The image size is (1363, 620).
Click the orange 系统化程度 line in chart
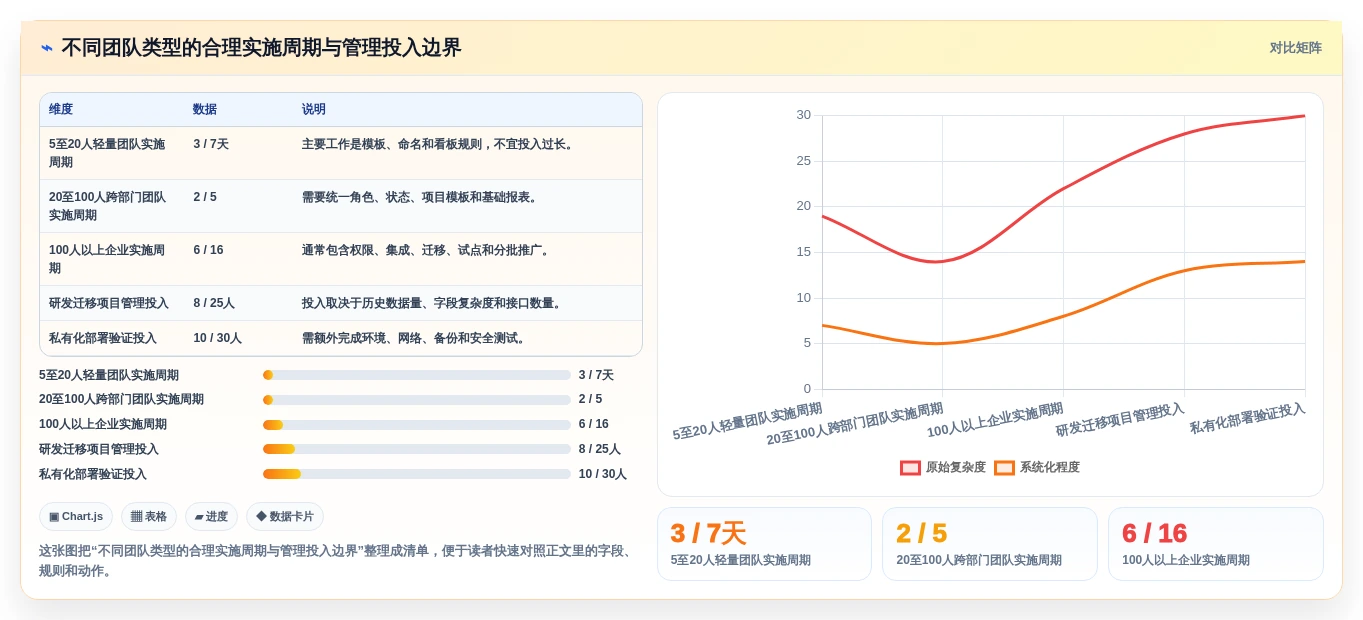[x=1063, y=316]
